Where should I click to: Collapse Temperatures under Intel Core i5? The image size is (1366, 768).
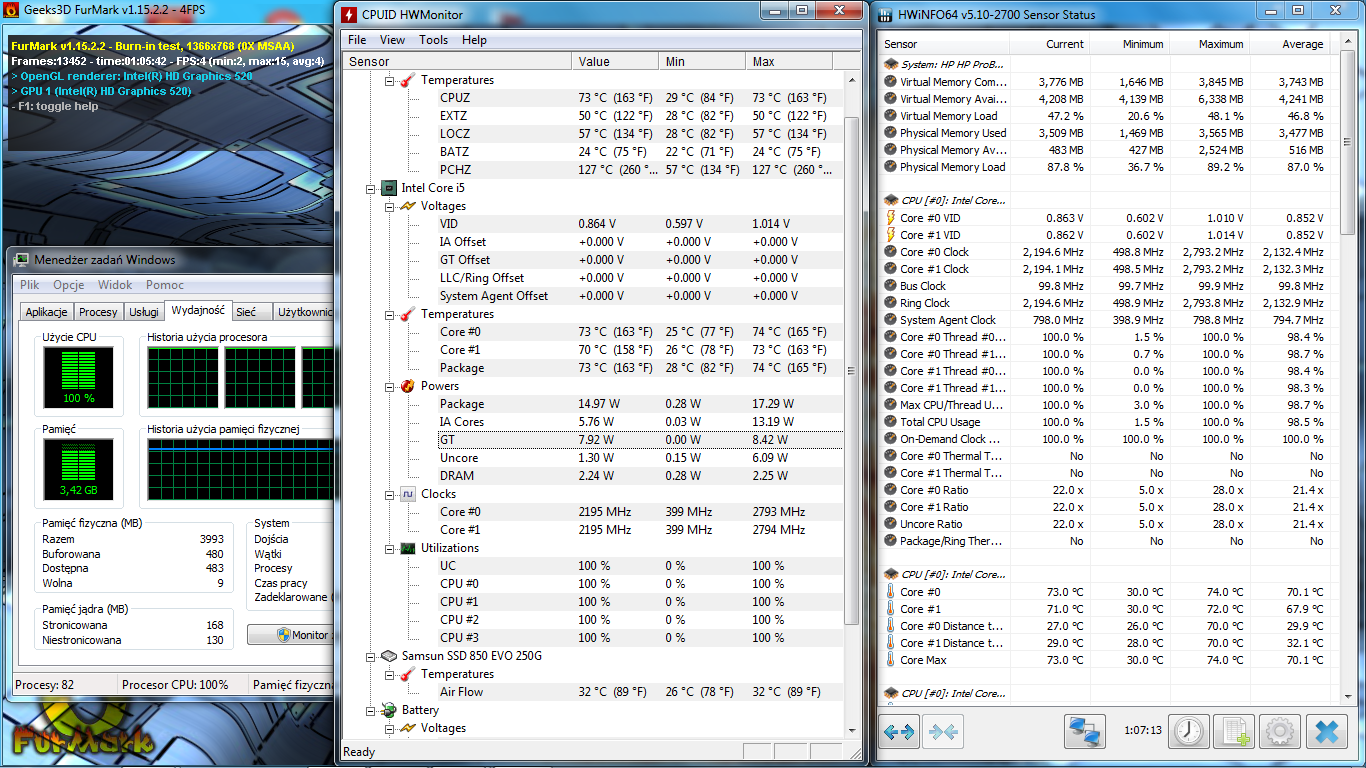pos(390,314)
